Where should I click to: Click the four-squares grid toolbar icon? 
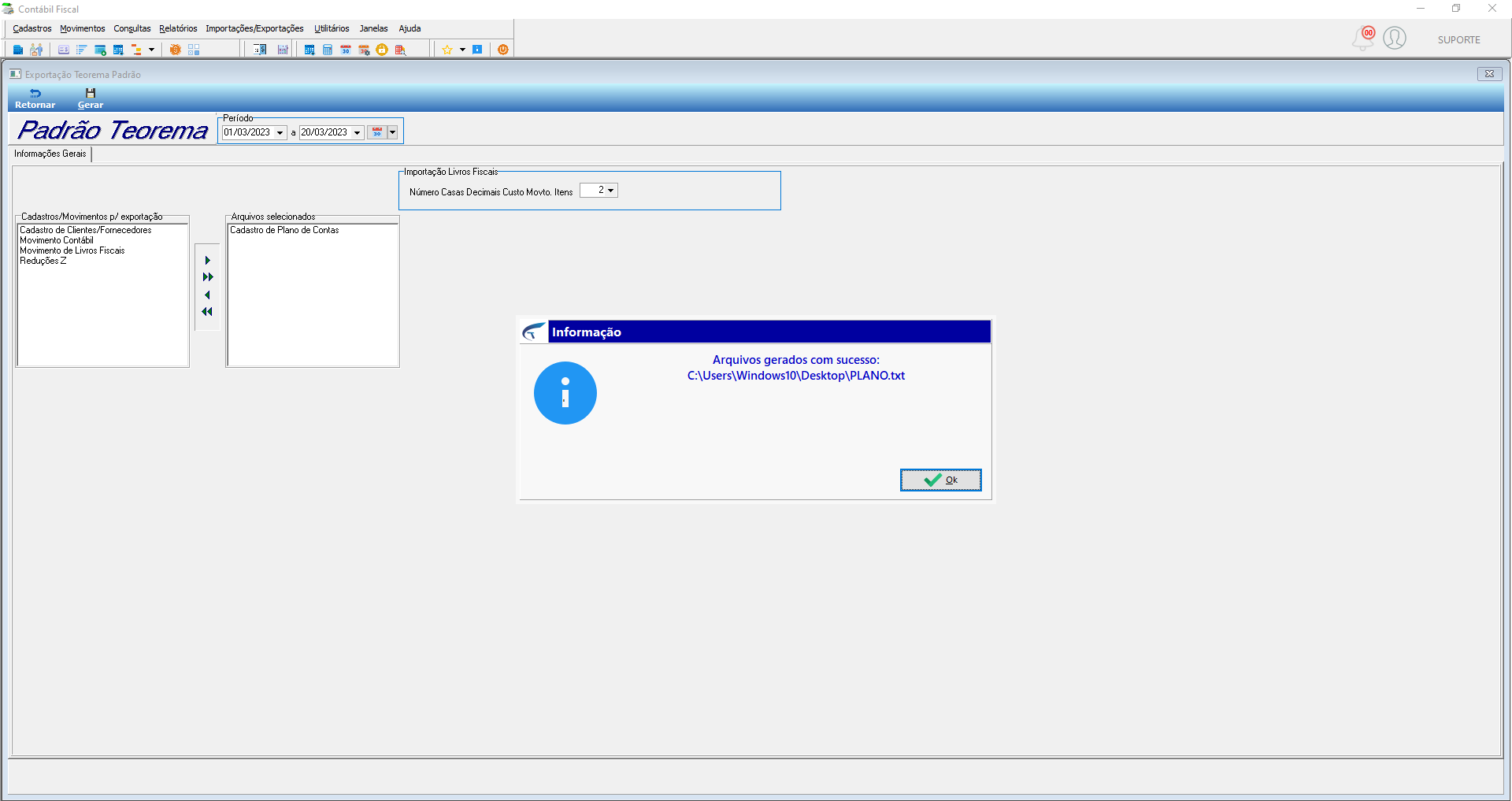click(194, 50)
